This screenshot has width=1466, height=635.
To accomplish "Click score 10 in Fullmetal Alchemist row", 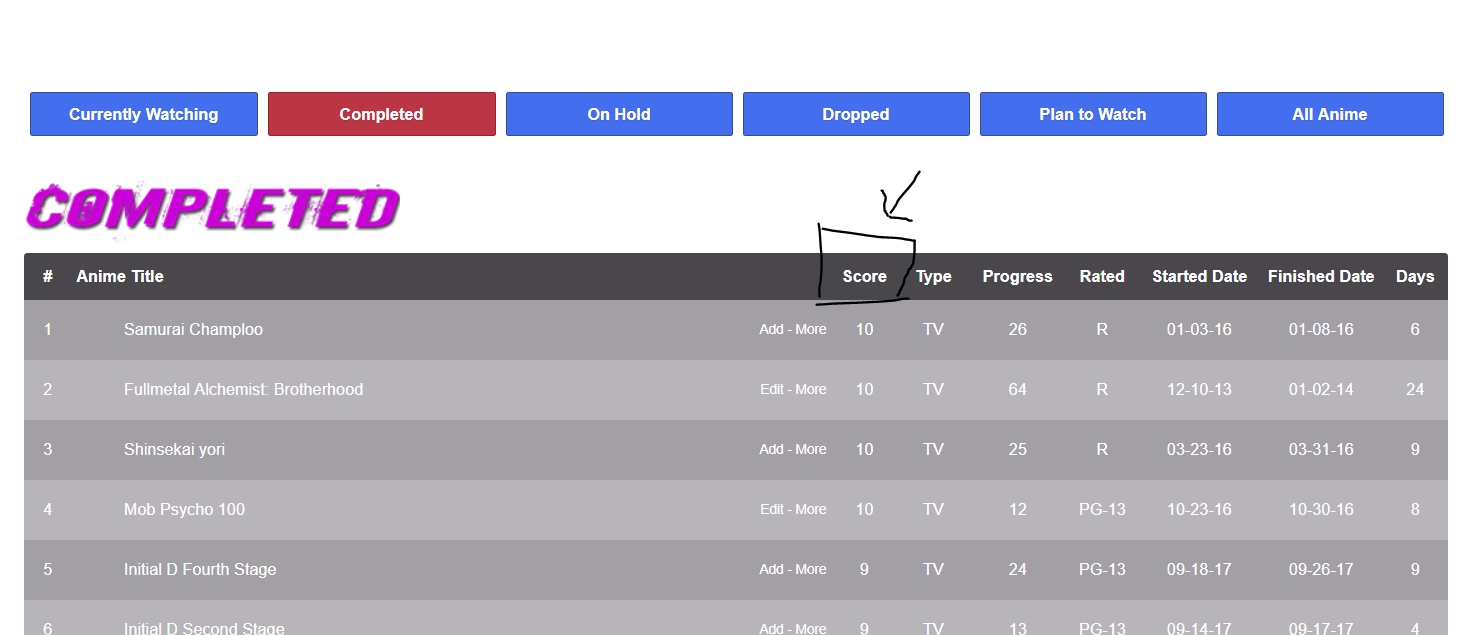I will [x=864, y=389].
